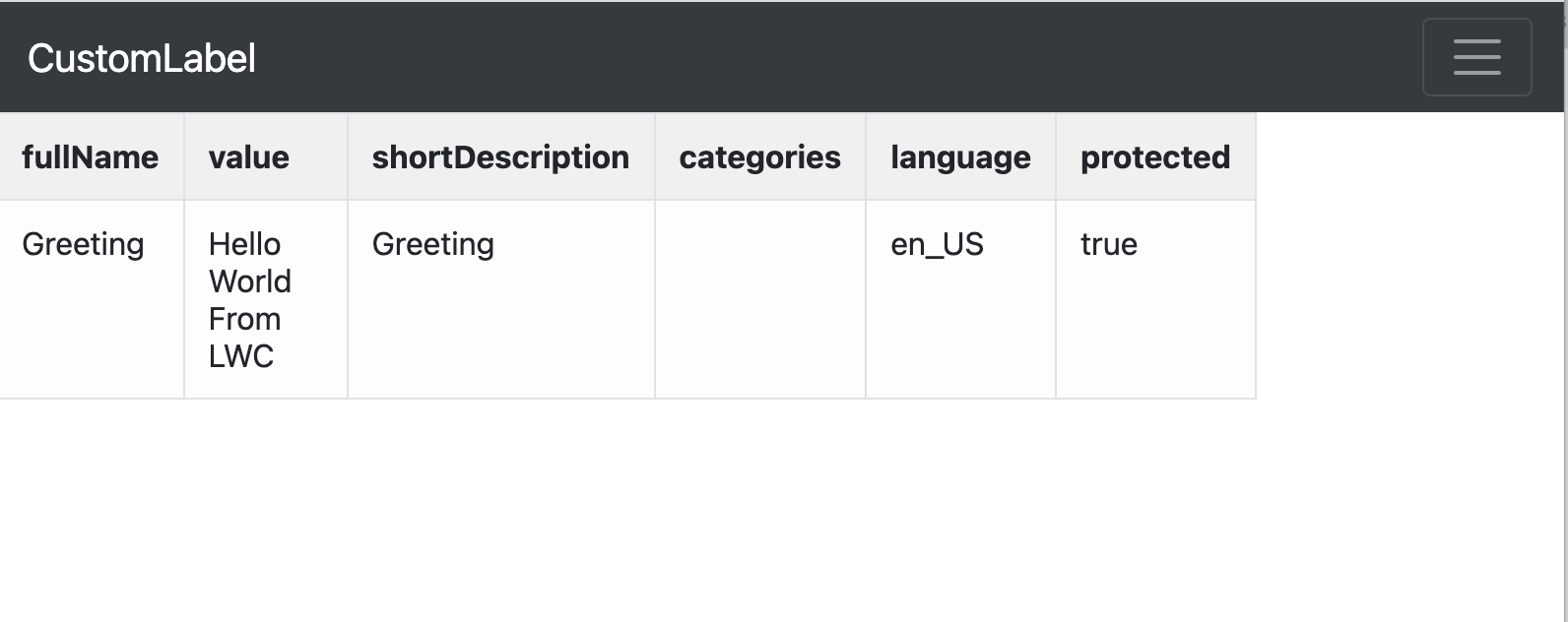Click the Hello World From LWC cell

click(266, 299)
